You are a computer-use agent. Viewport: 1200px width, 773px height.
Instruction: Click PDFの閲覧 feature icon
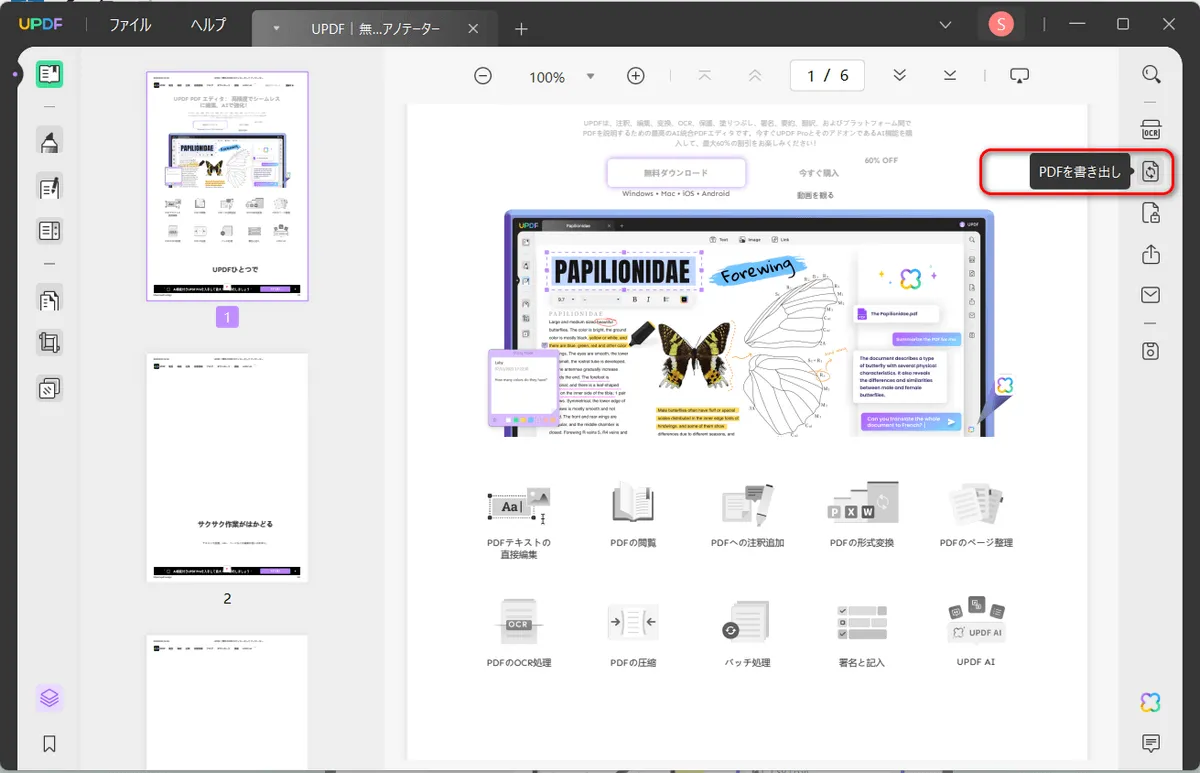633,504
